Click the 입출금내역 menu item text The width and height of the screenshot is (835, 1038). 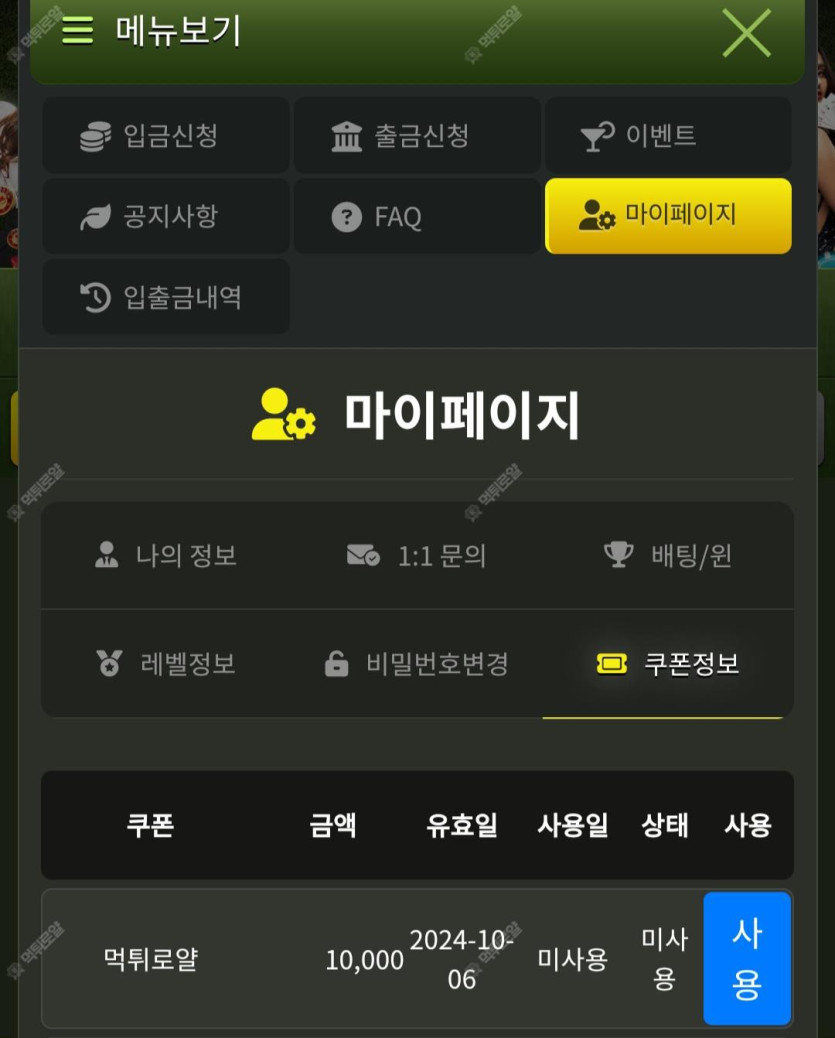(x=183, y=297)
